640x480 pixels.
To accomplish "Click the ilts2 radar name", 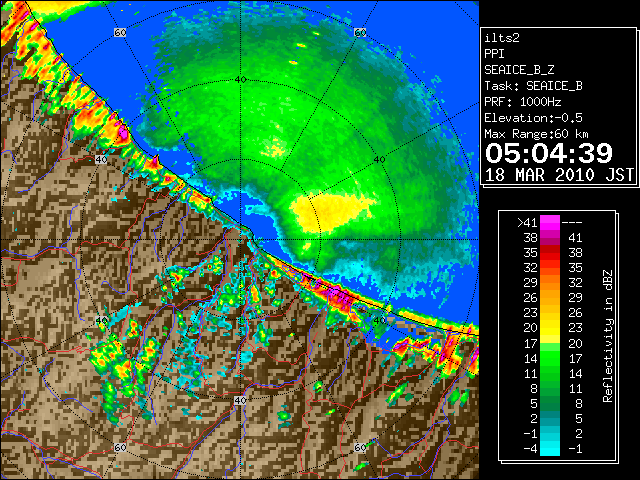I will coord(502,38).
